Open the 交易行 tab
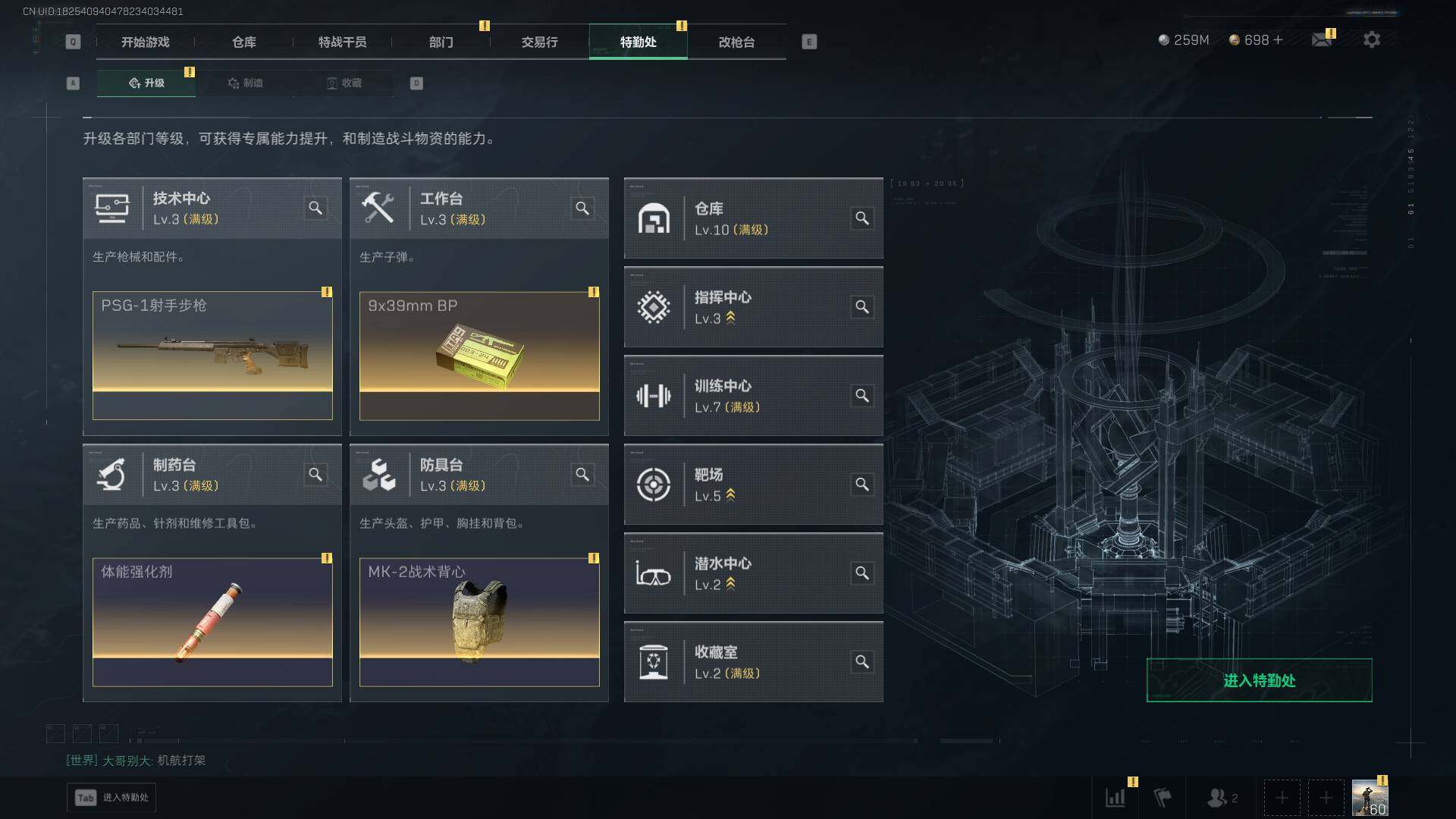Image resolution: width=1456 pixels, height=819 pixels. (x=540, y=42)
